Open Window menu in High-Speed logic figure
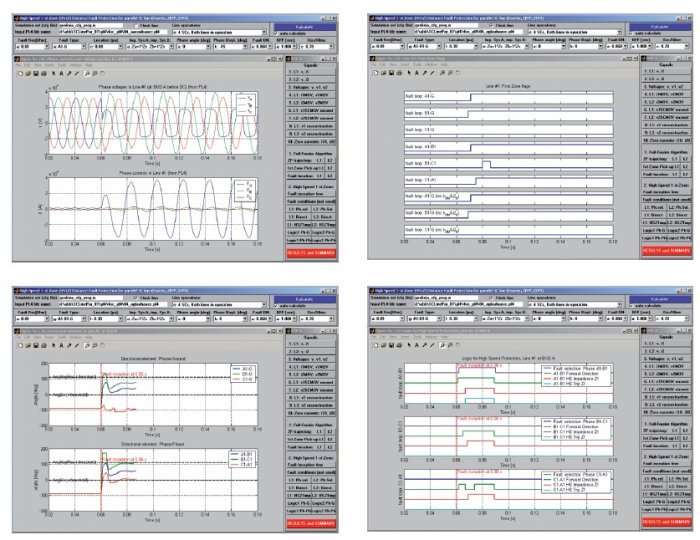700x540 pixels. pos(431,337)
